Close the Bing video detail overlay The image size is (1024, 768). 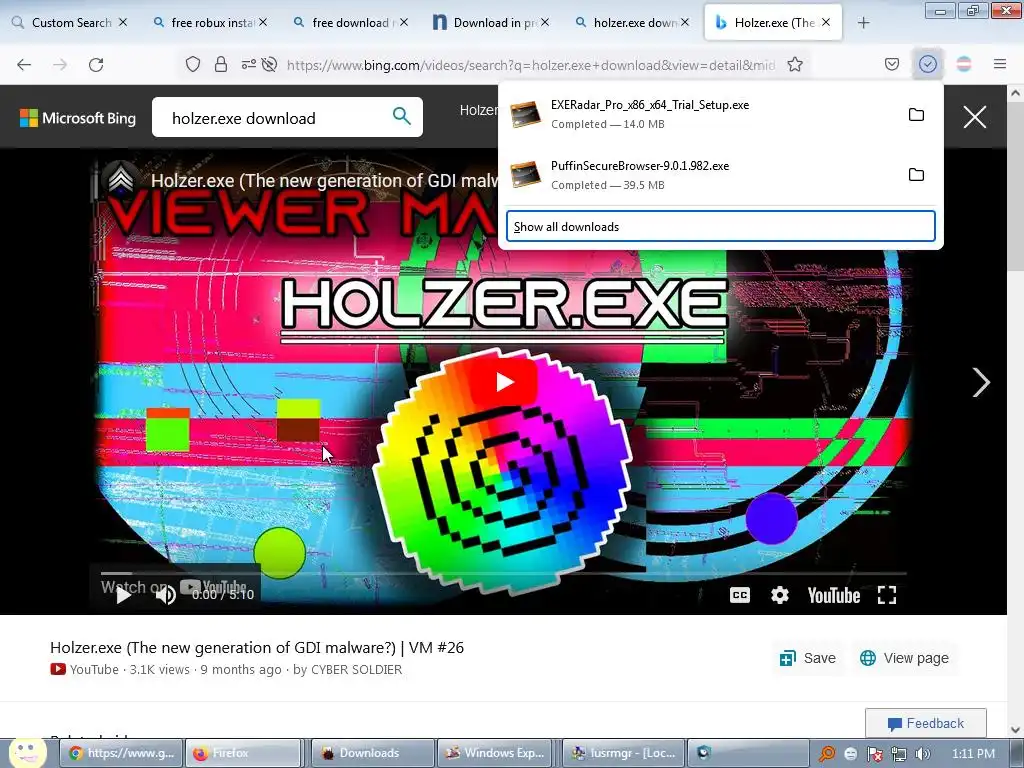pyautogui.click(x=974, y=118)
